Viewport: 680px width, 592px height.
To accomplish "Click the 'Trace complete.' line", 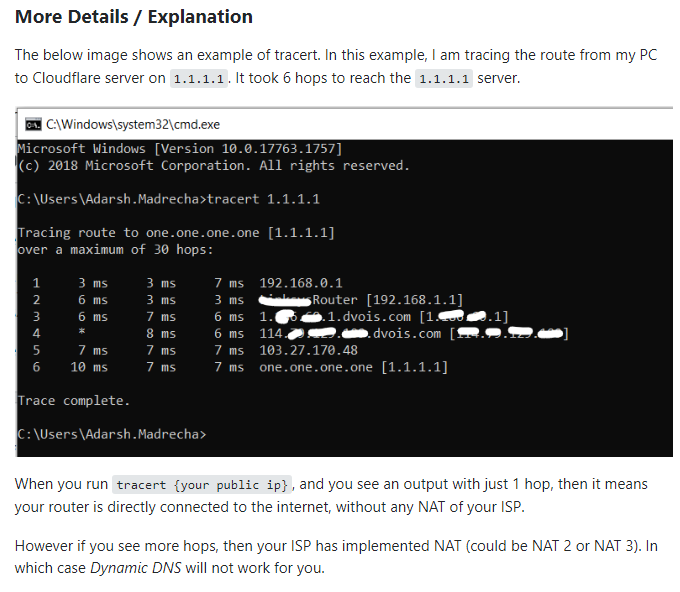I will 74,401.
